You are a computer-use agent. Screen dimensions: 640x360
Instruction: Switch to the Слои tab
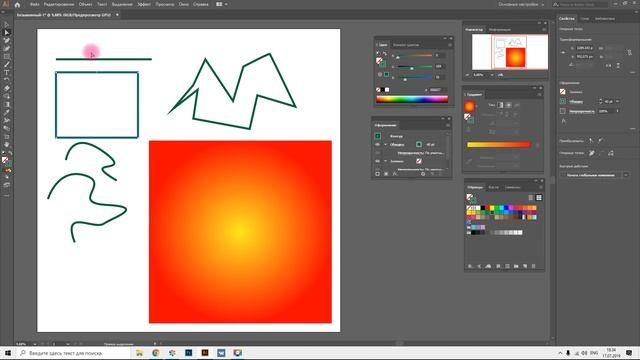coord(584,18)
